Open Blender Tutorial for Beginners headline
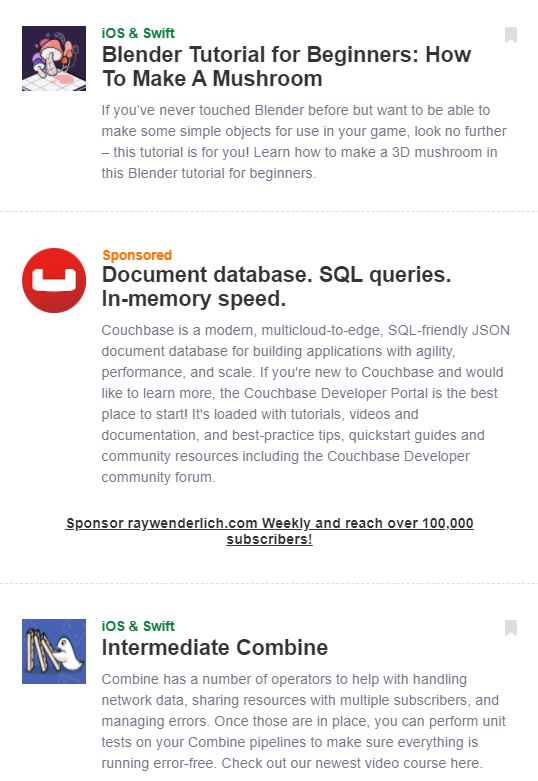 click(286, 67)
